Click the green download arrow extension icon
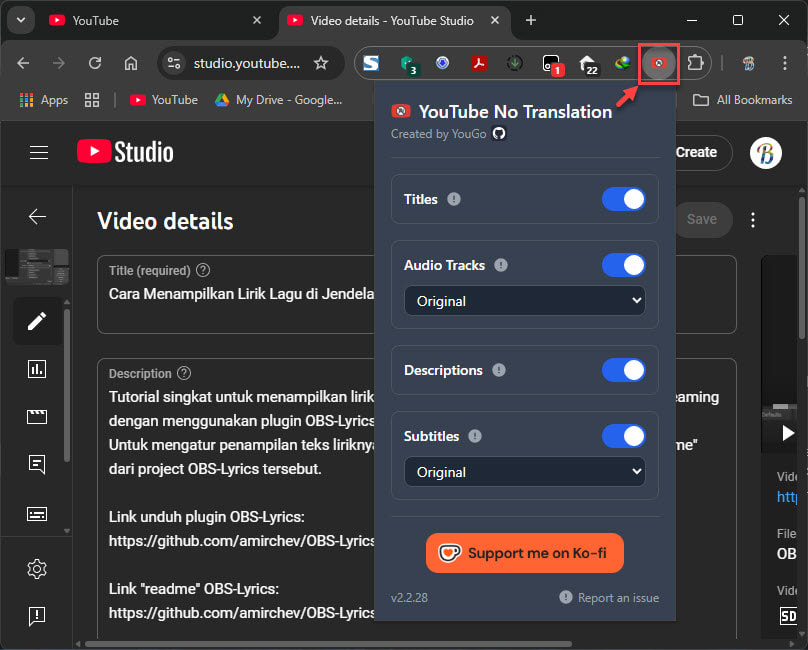This screenshot has width=808, height=650. pyautogui.click(x=514, y=63)
